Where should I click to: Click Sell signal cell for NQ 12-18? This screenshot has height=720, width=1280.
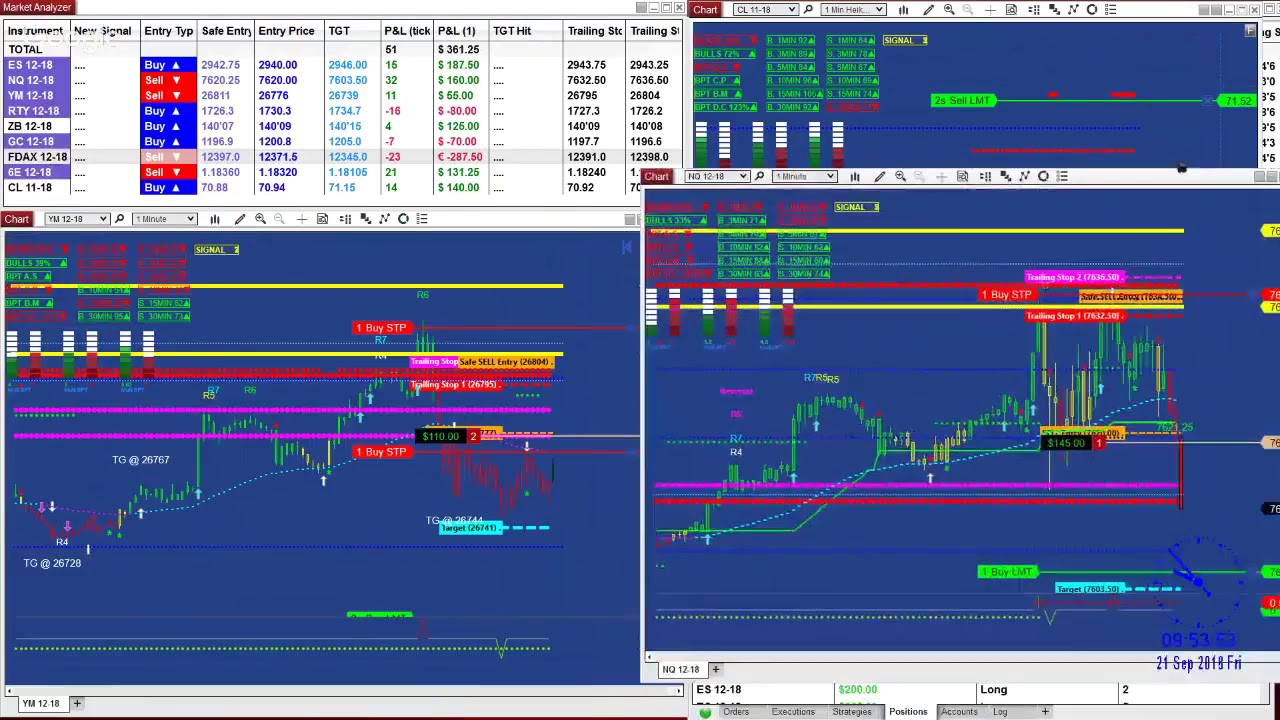pyautogui.click(x=168, y=80)
